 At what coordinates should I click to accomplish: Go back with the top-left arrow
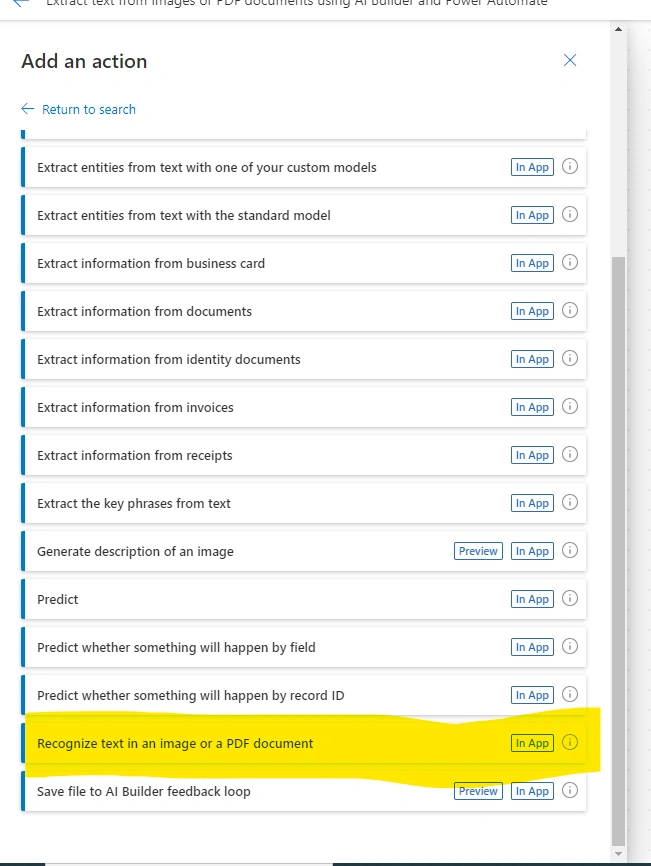pyautogui.click(x=20, y=3)
